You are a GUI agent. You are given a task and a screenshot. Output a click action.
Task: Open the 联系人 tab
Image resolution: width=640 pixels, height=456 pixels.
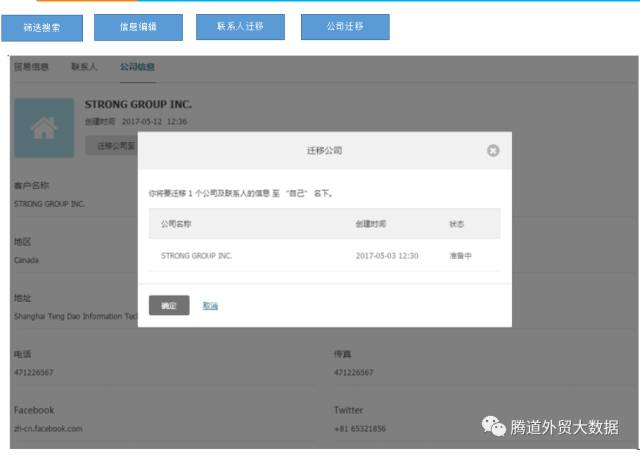(x=84, y=67)
